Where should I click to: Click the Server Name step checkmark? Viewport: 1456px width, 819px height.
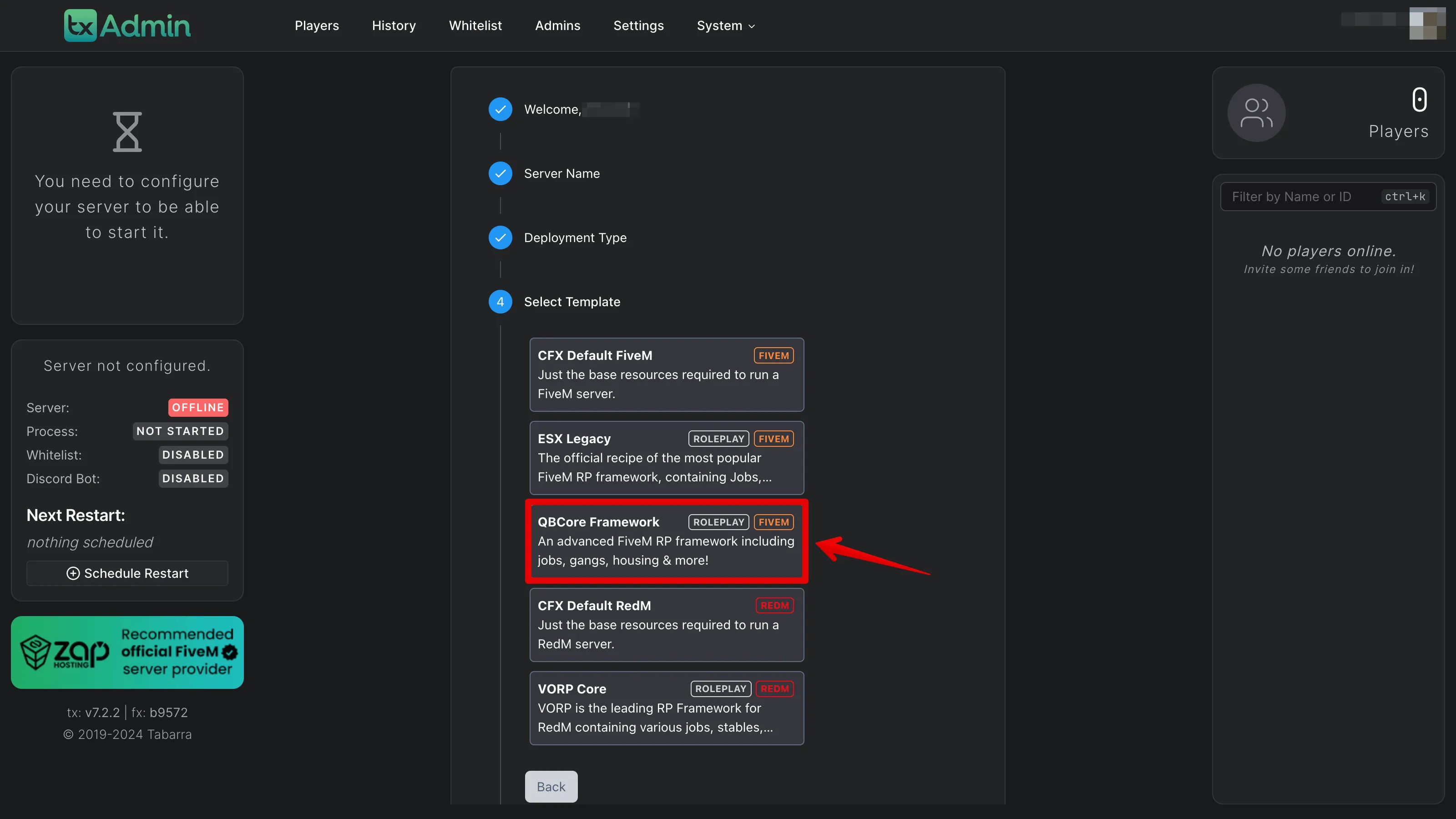pos(500,173)
